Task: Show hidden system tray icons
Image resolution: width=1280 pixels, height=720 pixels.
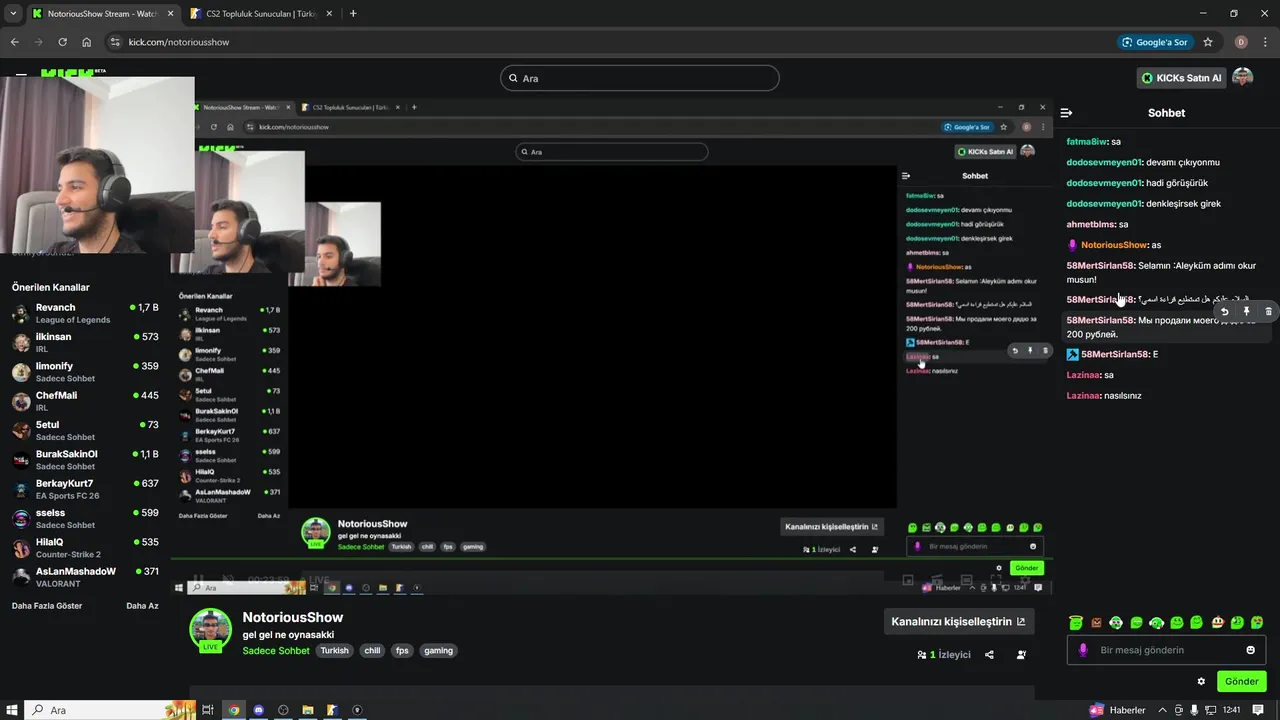Action: click(x=1162, y=710)
